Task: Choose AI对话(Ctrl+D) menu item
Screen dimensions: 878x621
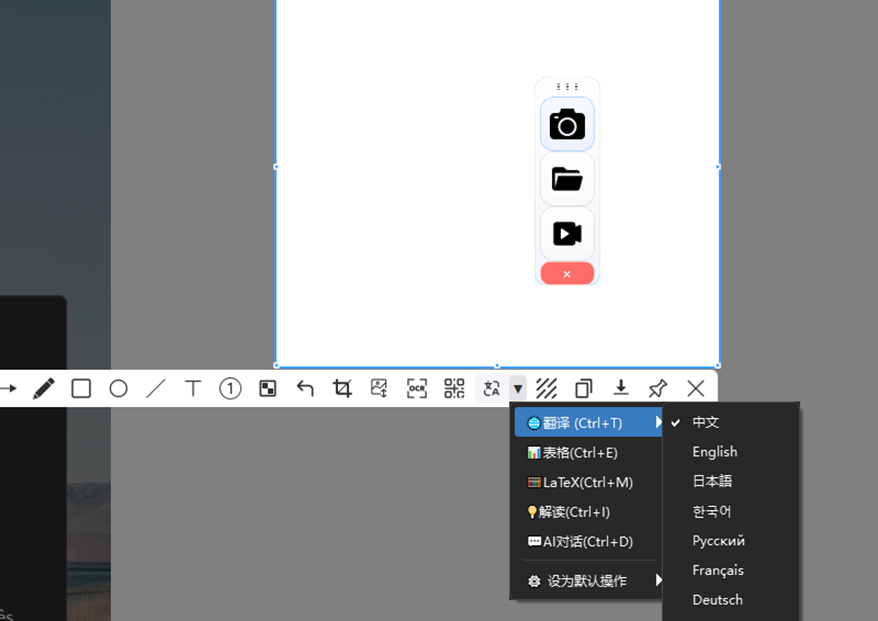Action: tap(588, 541)
